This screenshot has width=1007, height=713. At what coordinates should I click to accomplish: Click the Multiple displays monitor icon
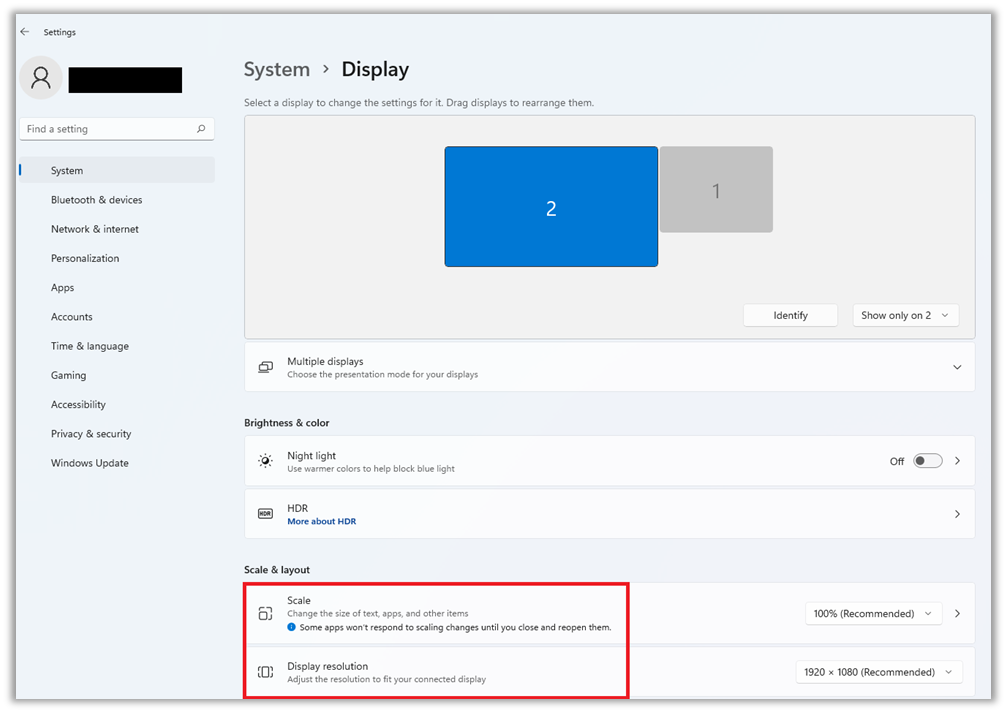(x=265, y=368)
